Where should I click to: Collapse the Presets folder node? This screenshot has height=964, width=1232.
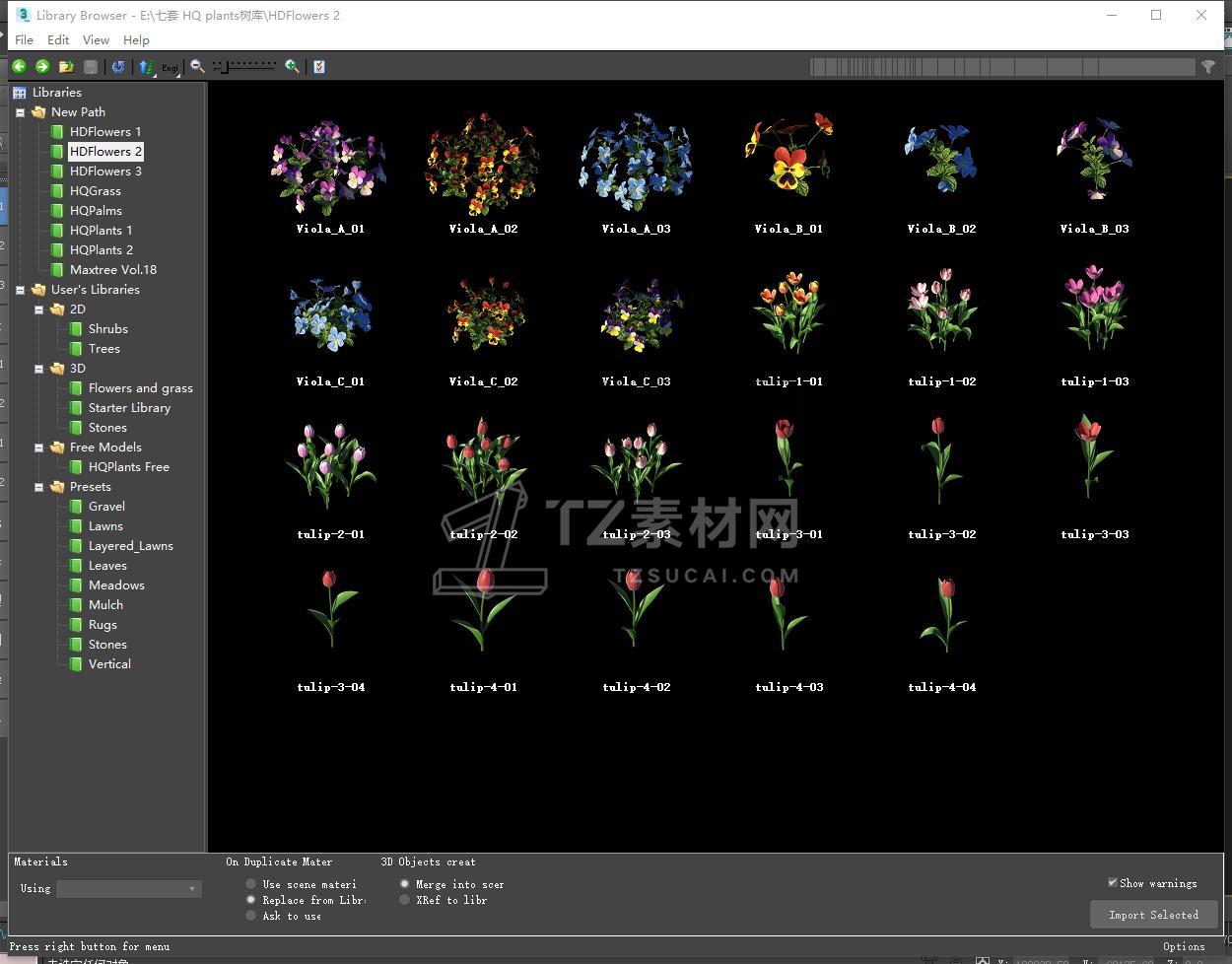39,487
